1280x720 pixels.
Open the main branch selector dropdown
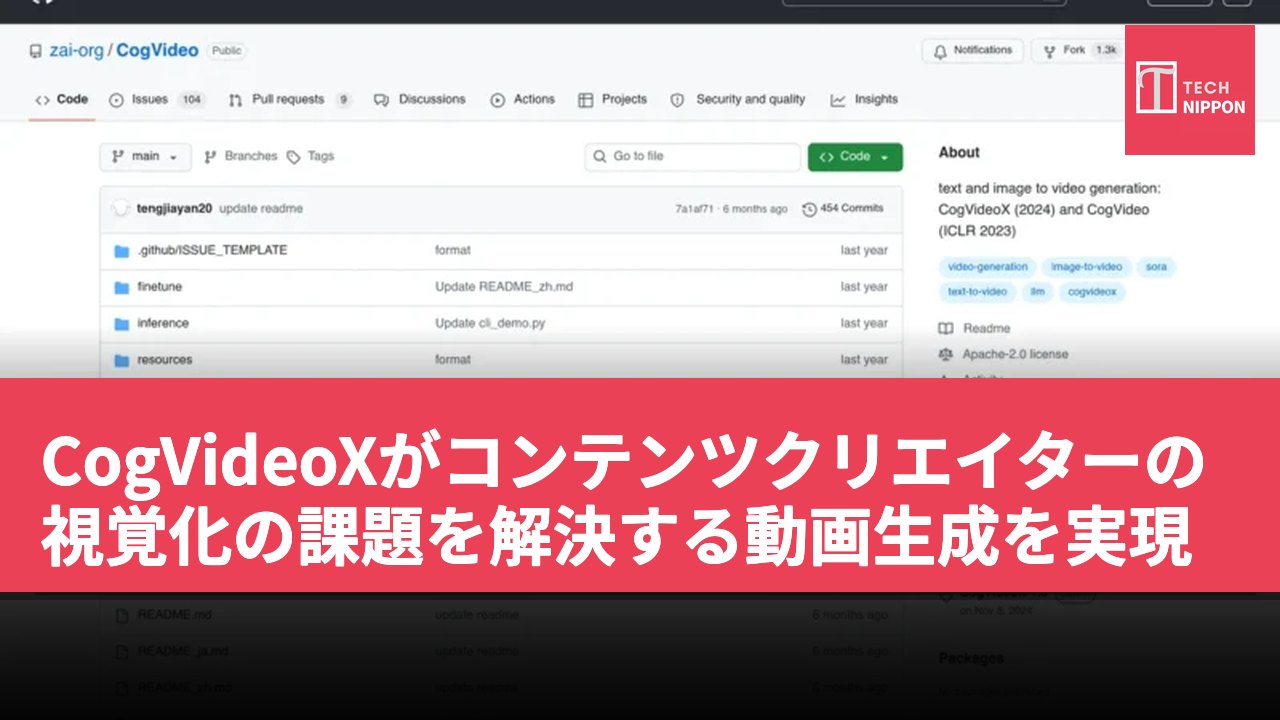145,157
